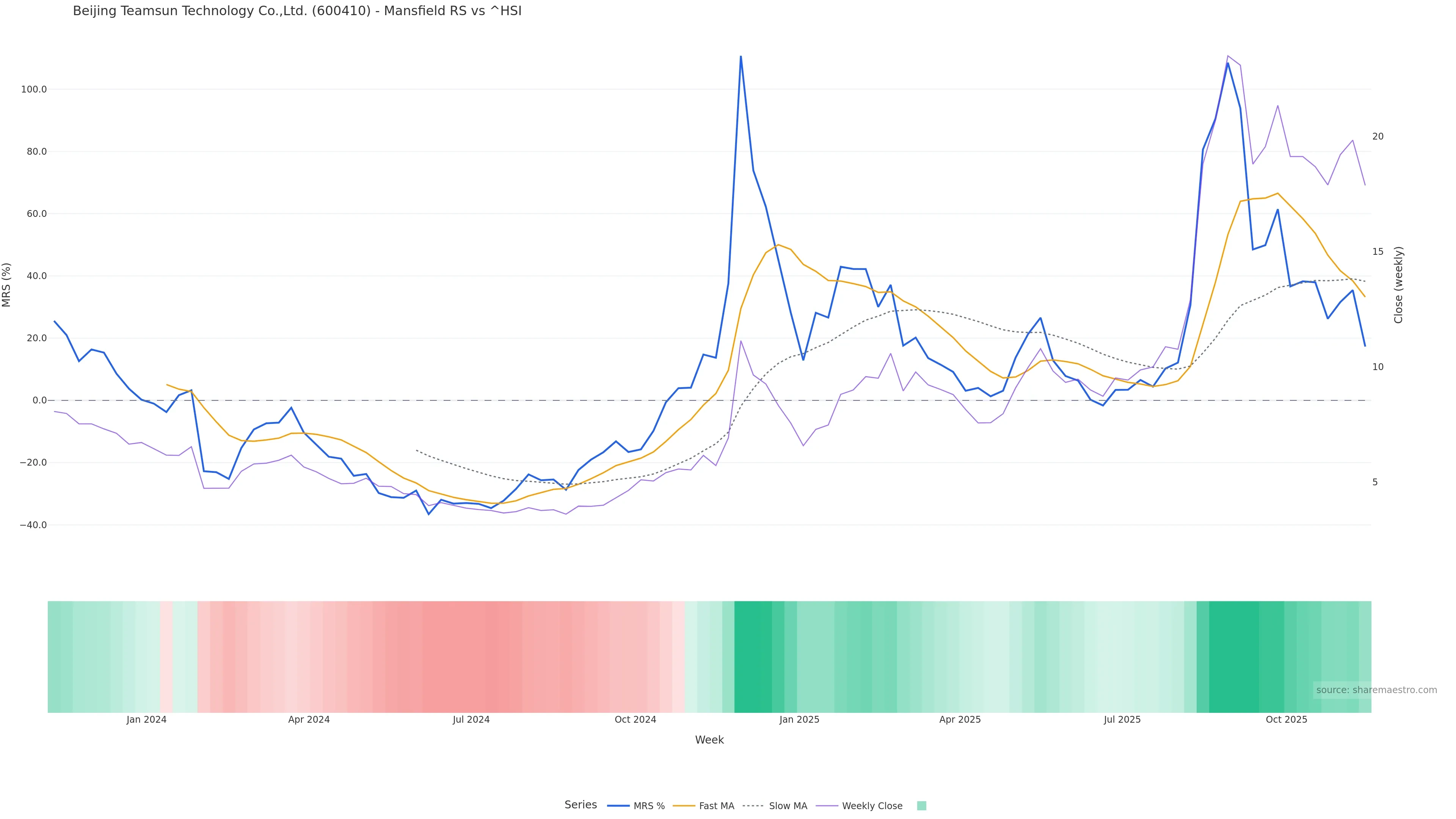Click the 'Oct 2025' x-axis tick label

(x=1286, y=720)
